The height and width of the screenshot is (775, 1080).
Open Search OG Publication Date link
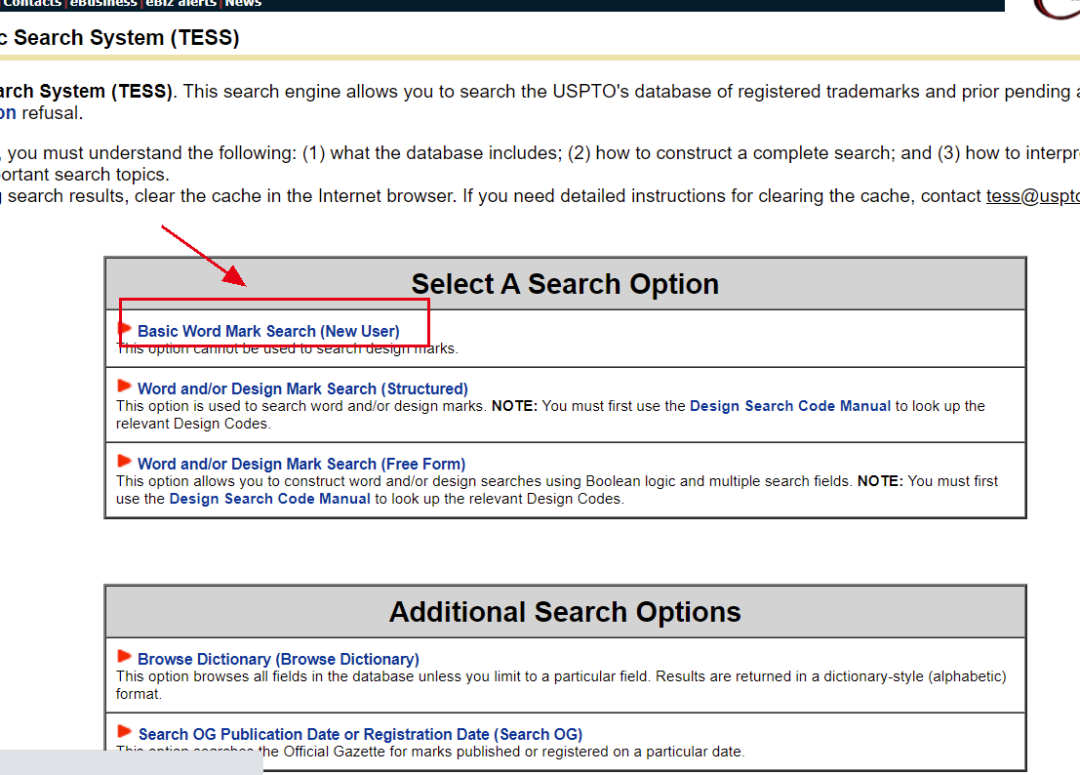pyautogui.click(x=360, y=734)
